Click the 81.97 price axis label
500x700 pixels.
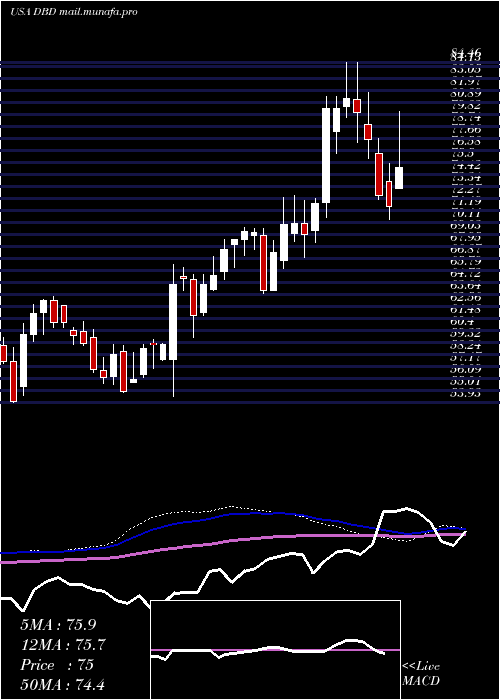tap(466, 82)
